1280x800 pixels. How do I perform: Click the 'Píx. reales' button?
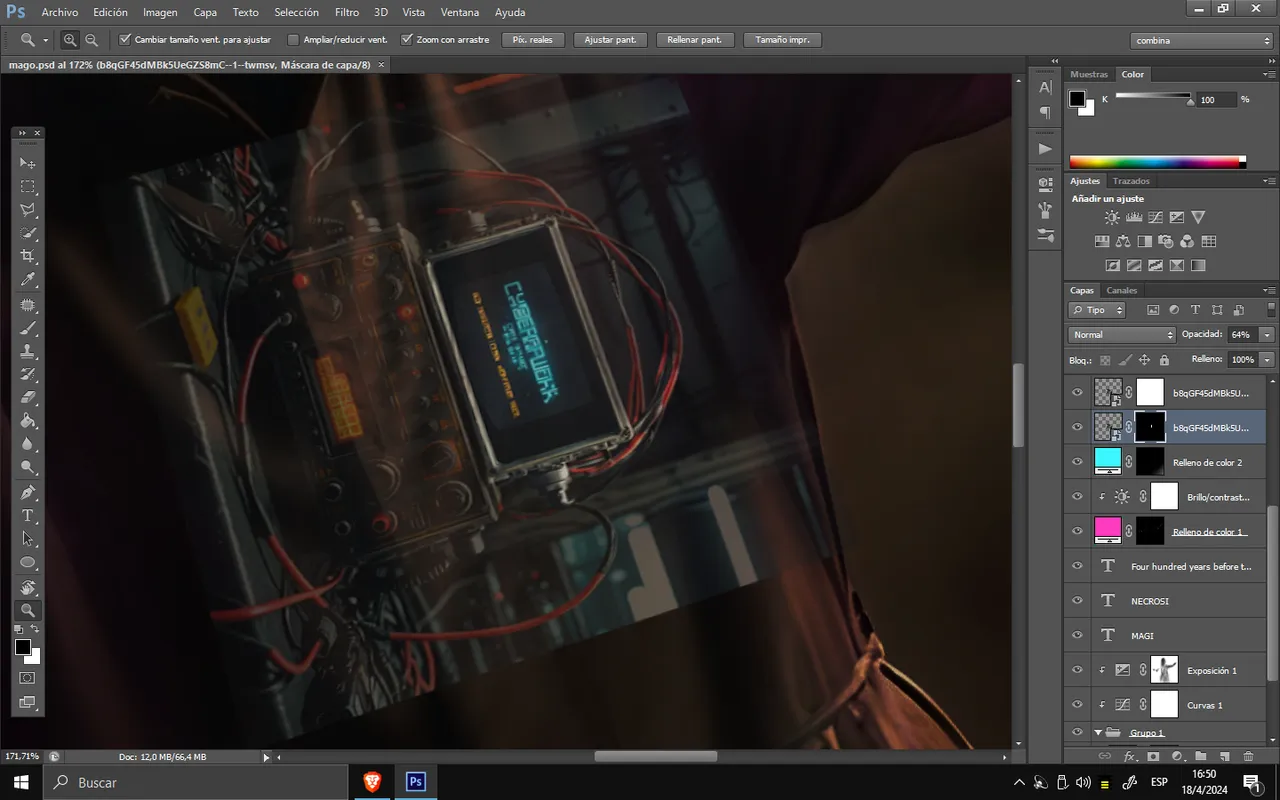tap(533, 40)
